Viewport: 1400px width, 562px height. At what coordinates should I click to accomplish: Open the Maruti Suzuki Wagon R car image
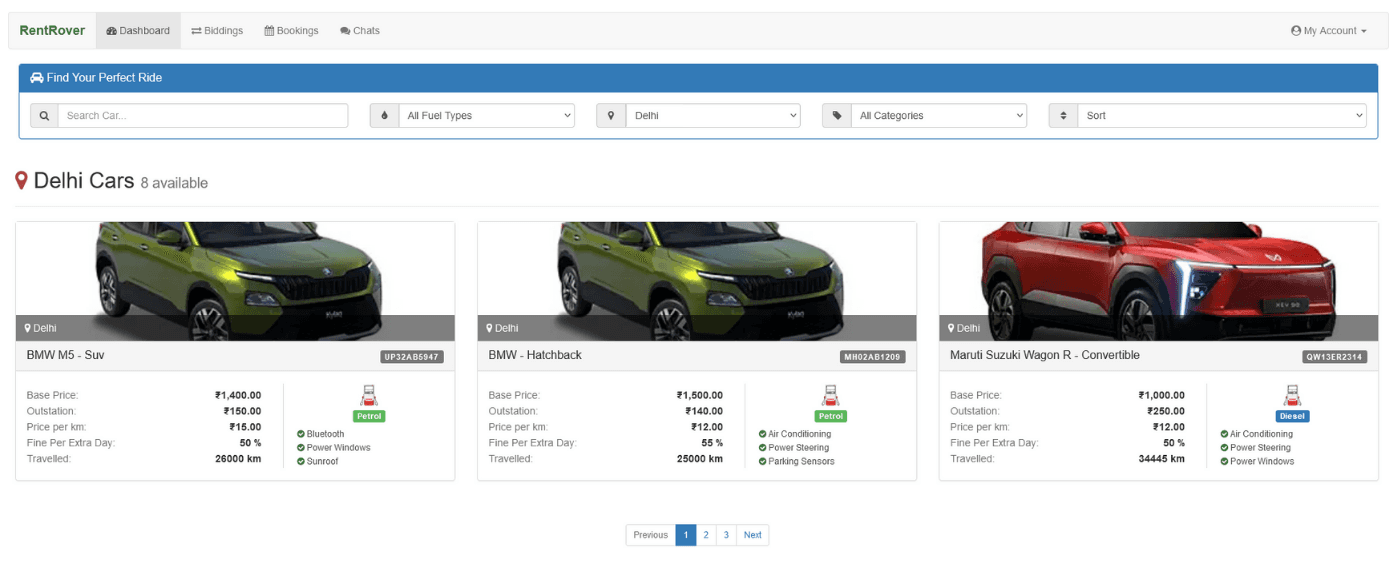(x=1159, y=281)
